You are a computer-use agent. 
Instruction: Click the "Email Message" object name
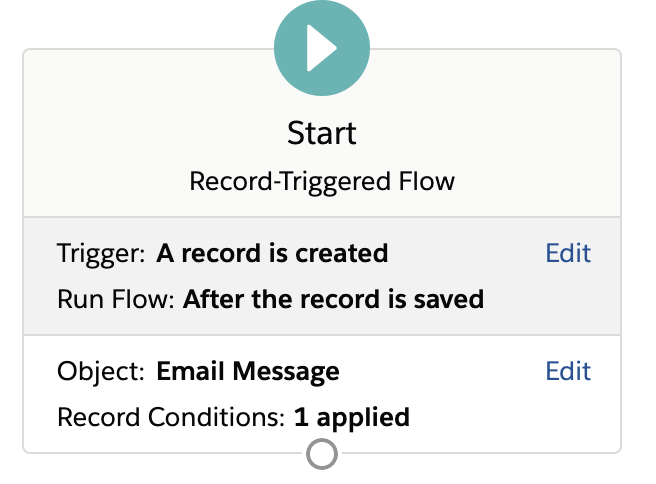pyautogui.click(x=248, y=372)
